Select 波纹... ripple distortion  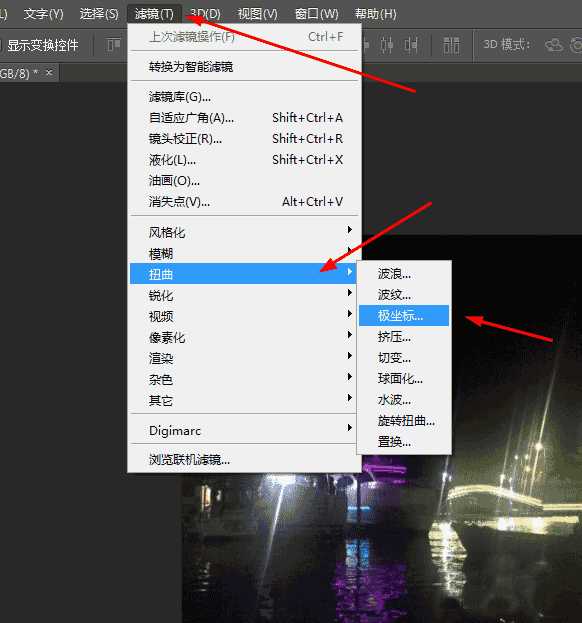pyautogui.click(x=404, y=295)
